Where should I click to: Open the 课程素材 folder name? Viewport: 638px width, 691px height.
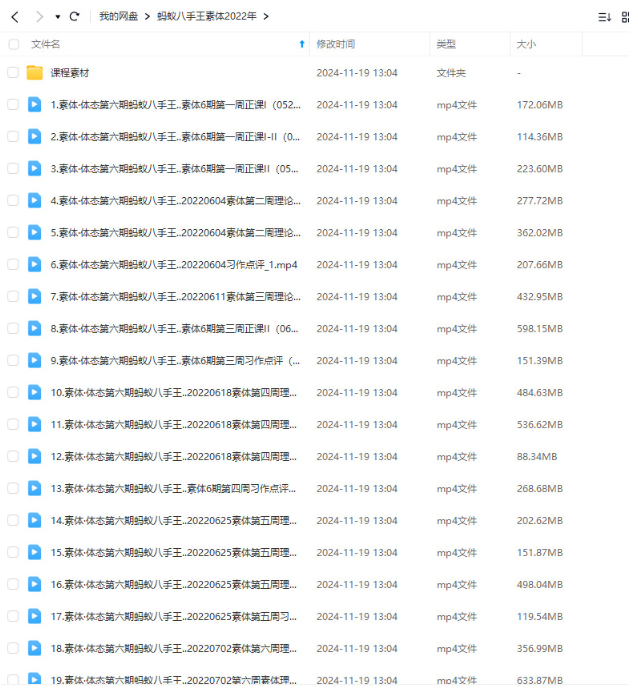point(70,73)
